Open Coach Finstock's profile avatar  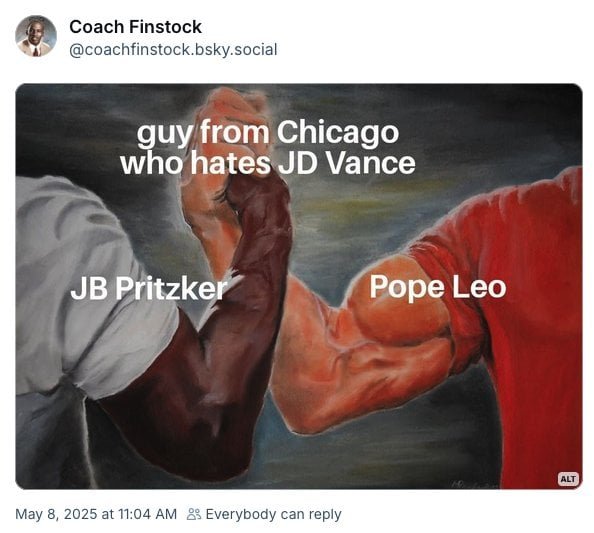36,36
